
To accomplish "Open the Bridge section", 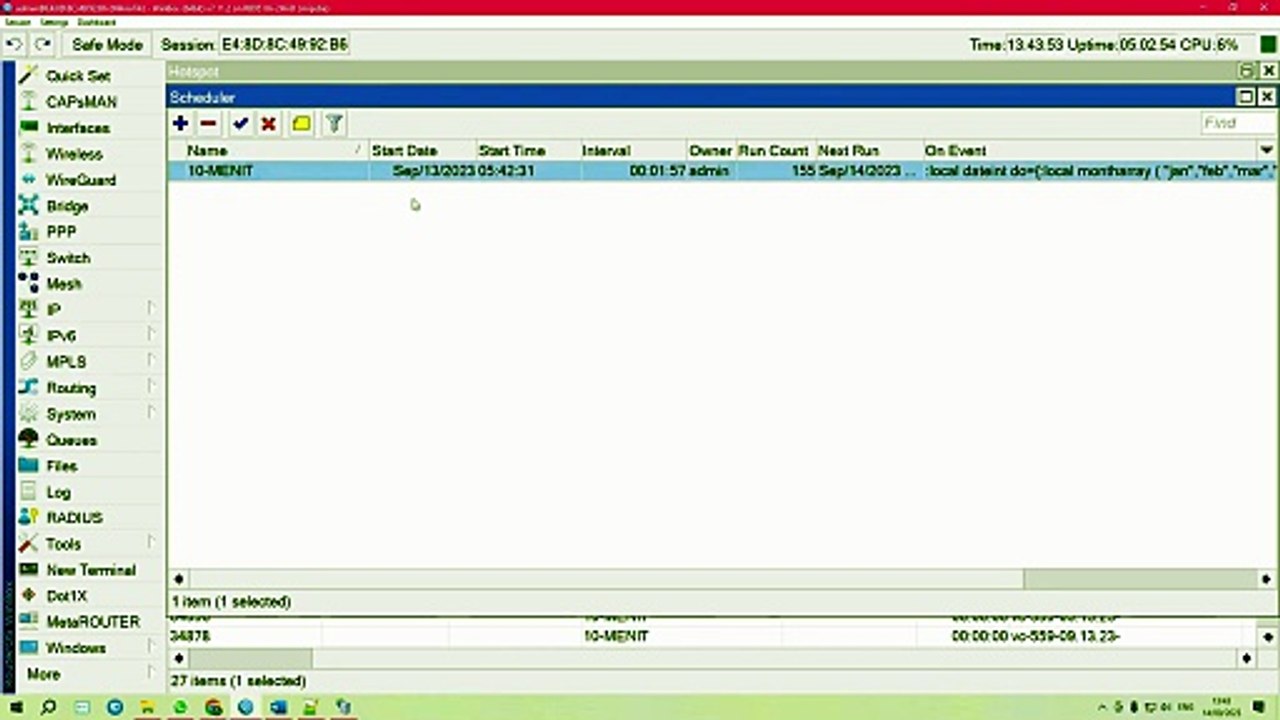I will [67, 206].
